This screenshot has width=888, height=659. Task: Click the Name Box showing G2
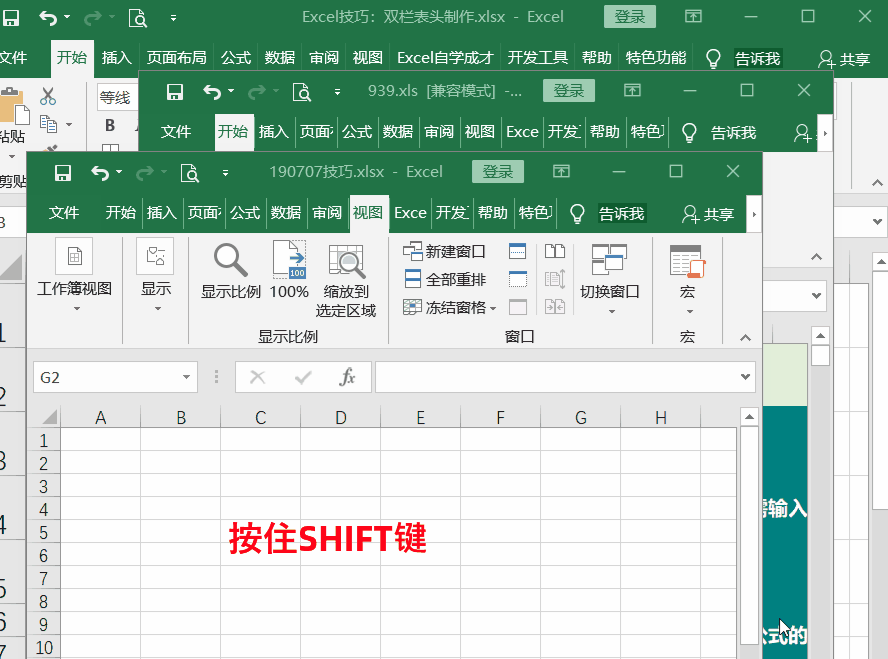108,377
